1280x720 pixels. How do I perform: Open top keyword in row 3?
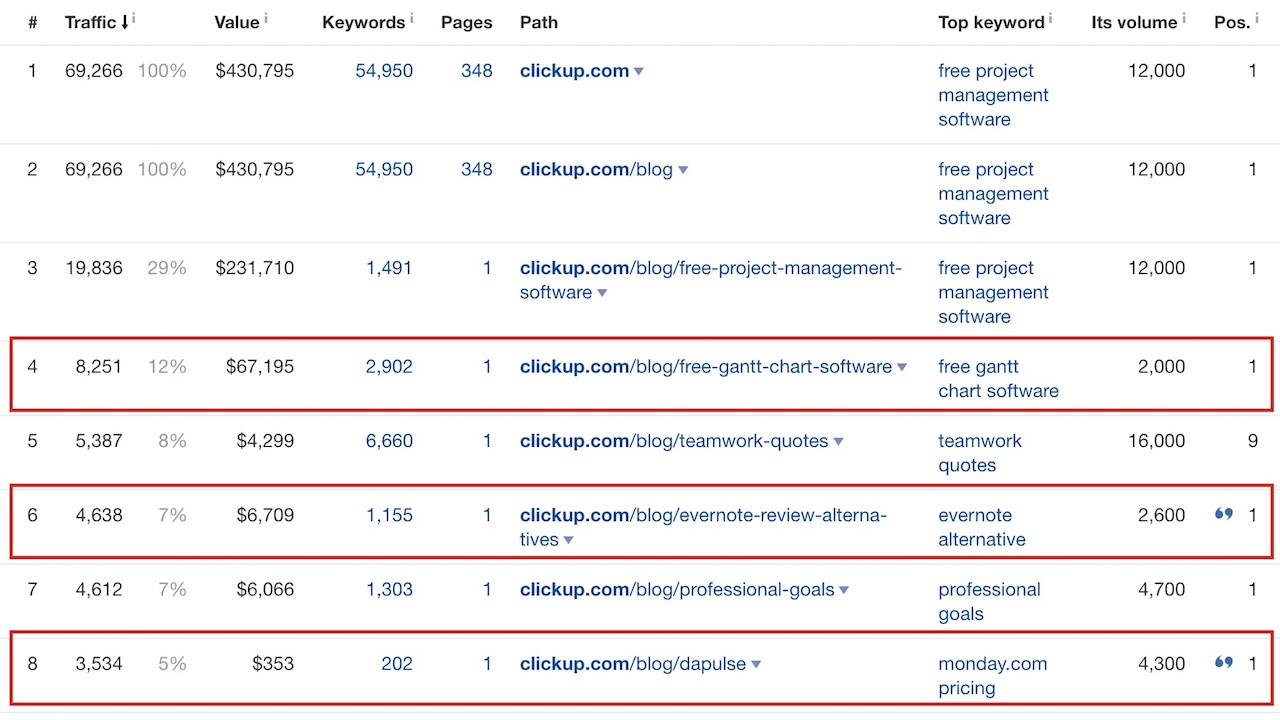[x=993, y=292]
